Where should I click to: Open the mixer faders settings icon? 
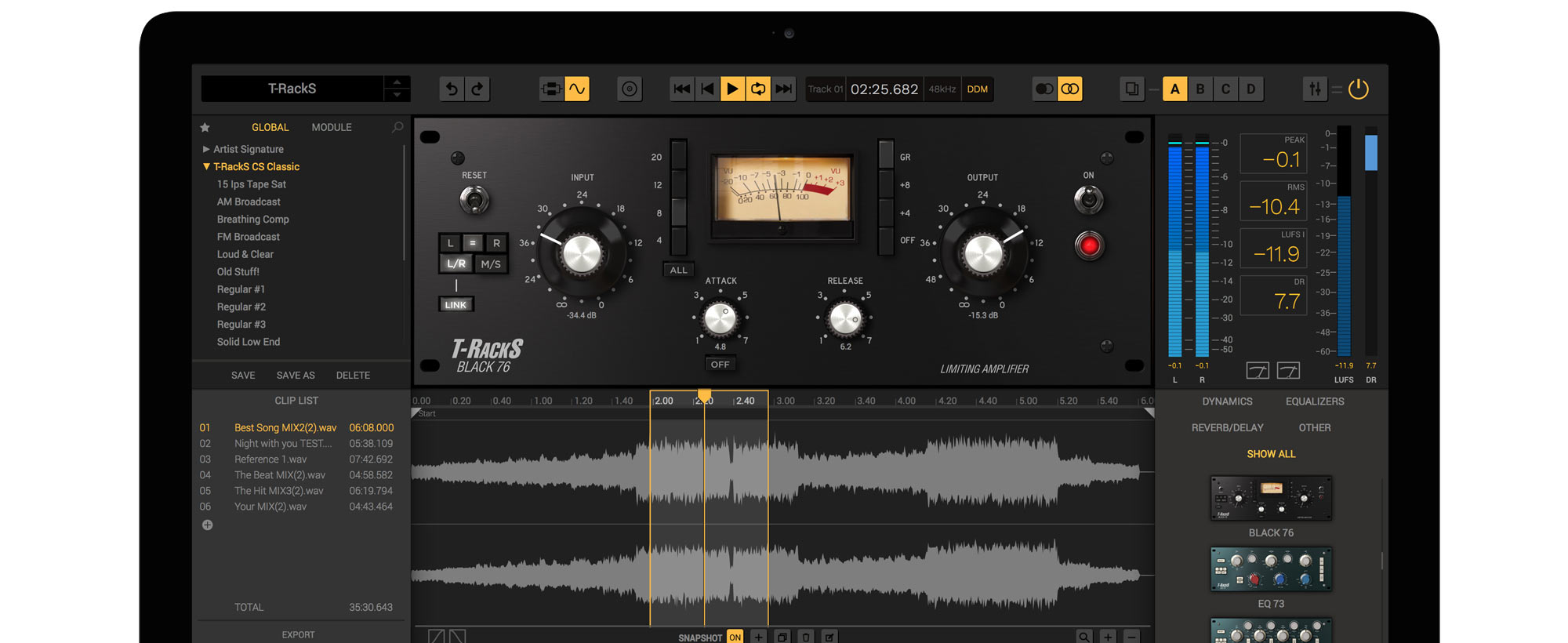[1315, 89]
